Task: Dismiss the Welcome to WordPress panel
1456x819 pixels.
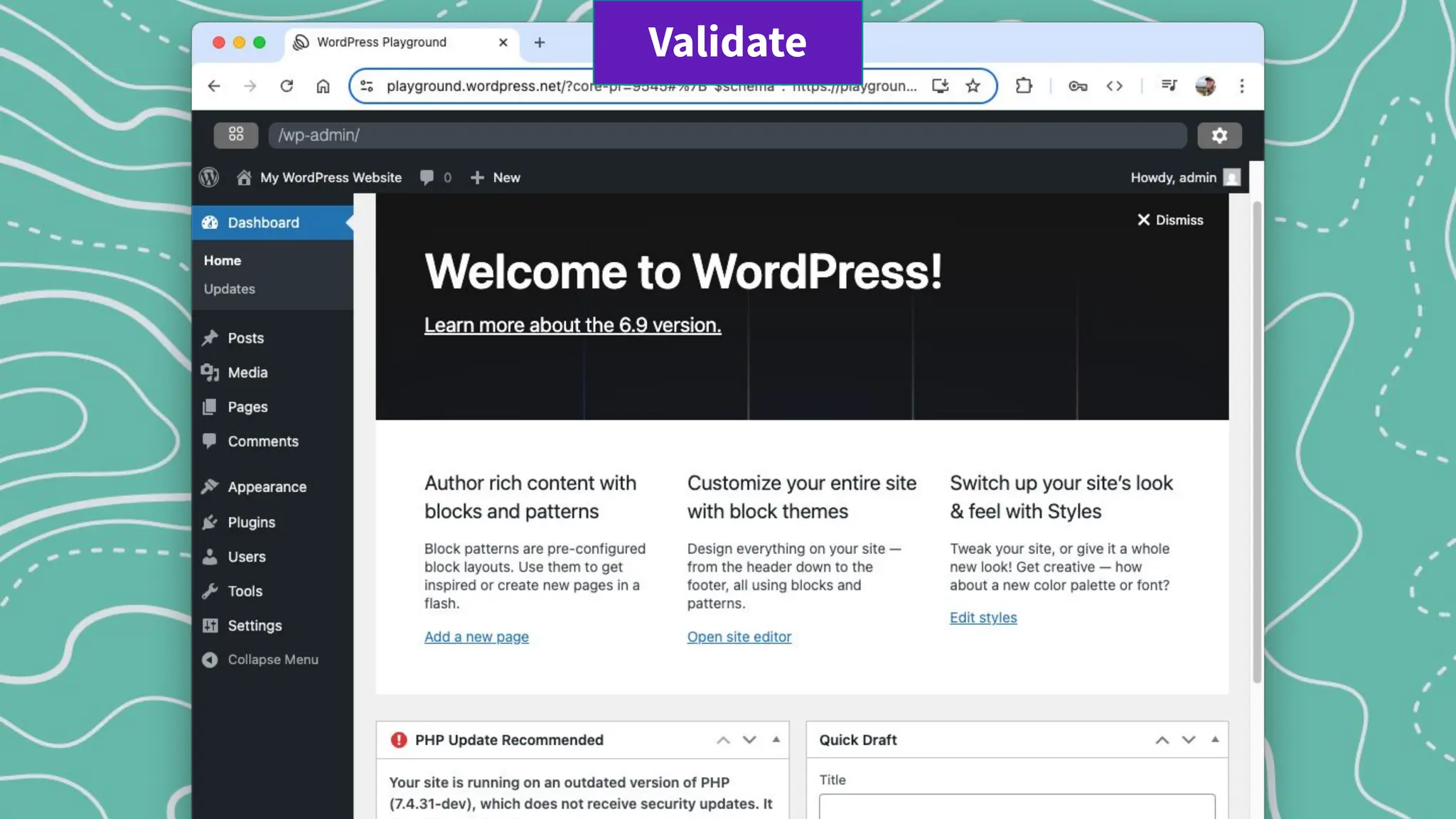Action: click(x=1169, y=220)
